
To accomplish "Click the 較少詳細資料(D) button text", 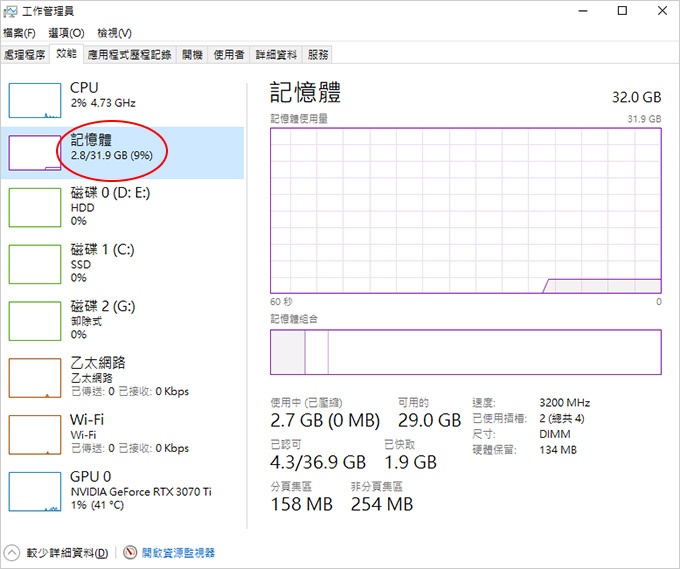I will coord(67,553).
